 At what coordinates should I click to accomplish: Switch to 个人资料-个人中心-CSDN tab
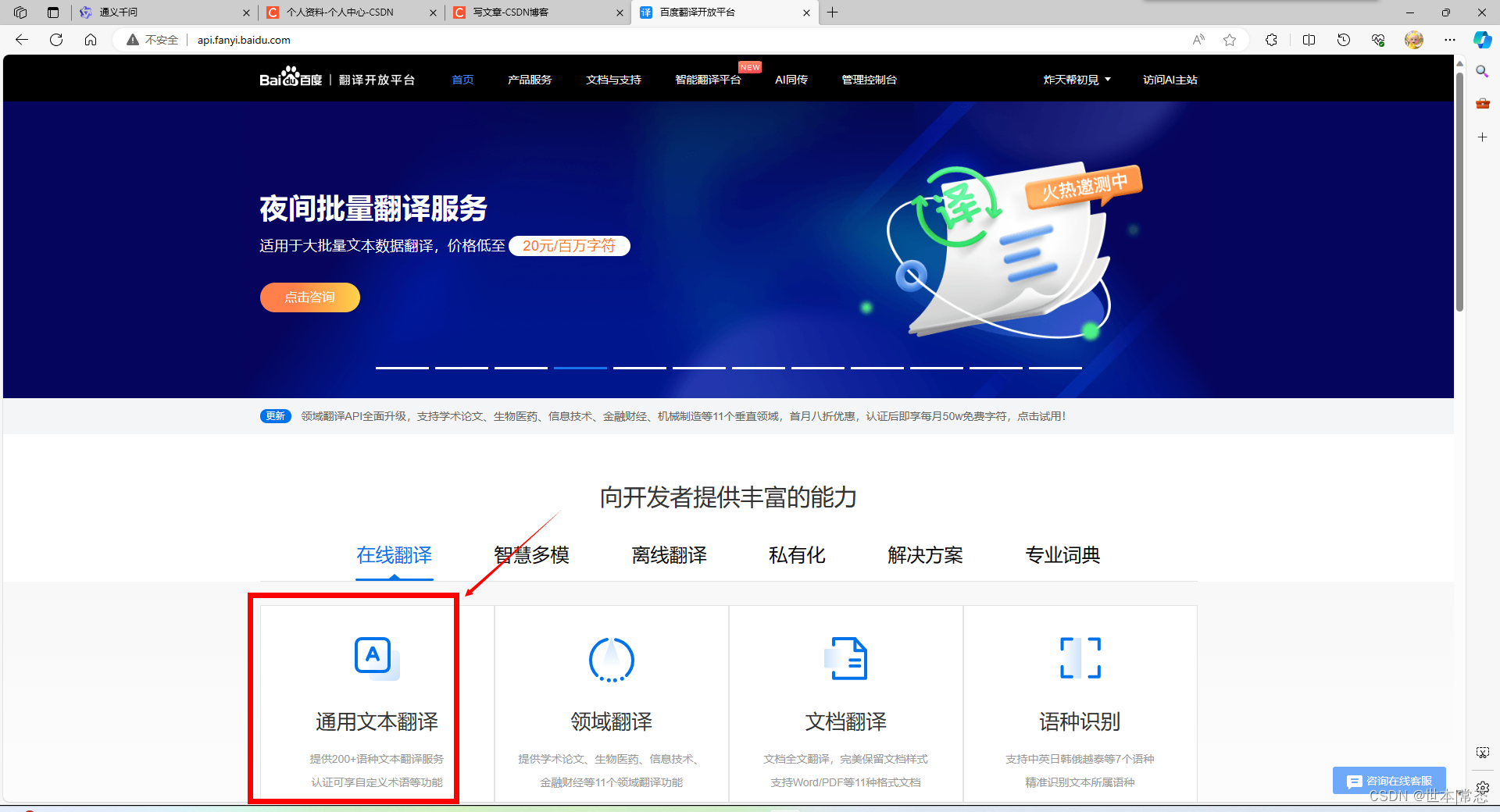tap(351, 12)
